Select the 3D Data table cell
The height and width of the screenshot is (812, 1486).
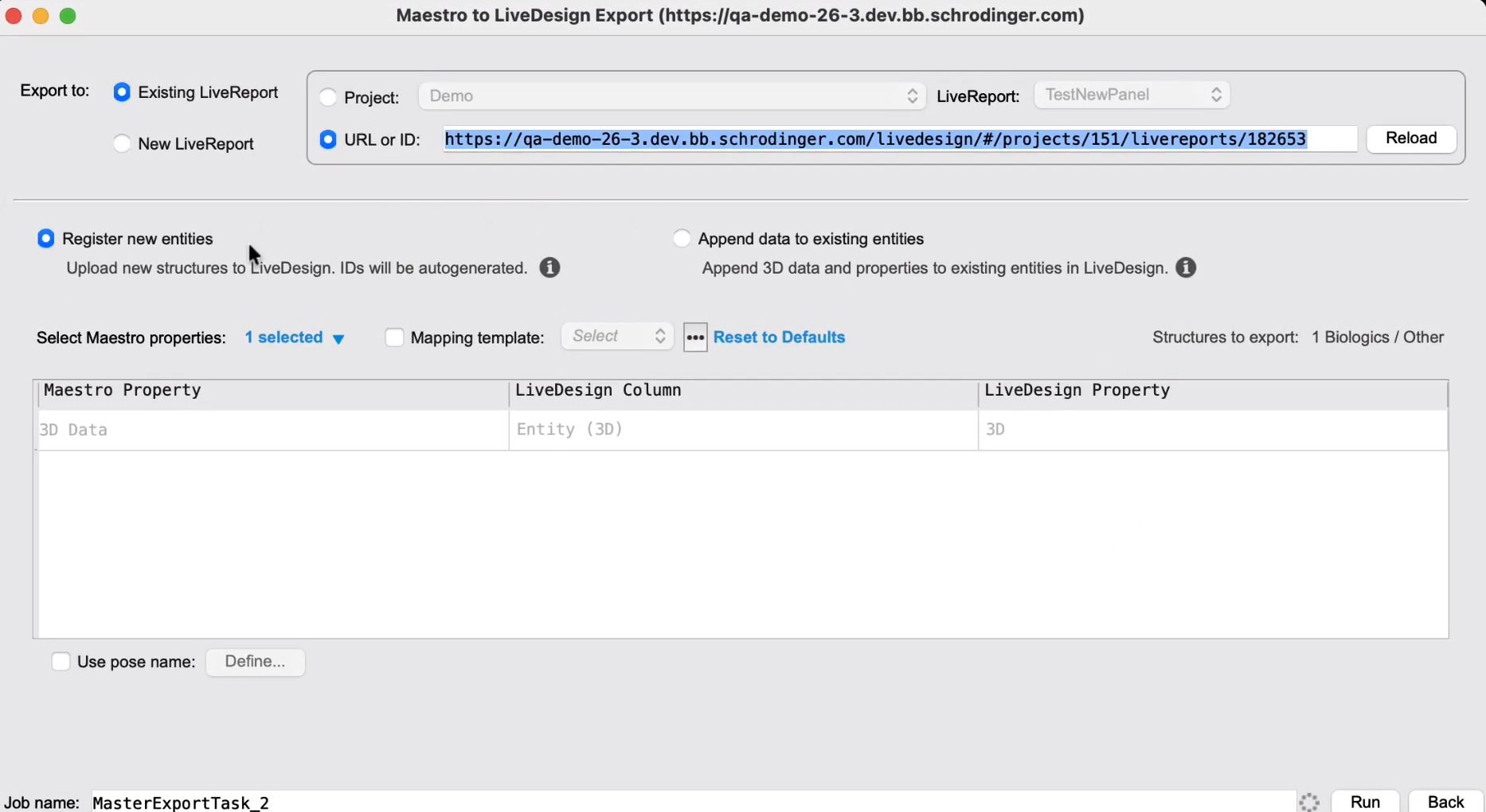point(273,430)
